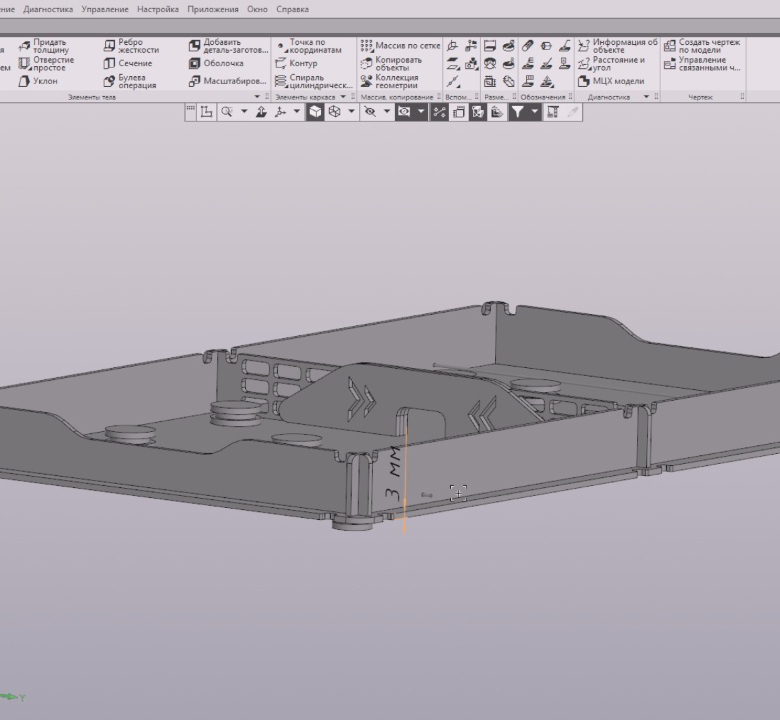Screen dimensions: 780x720
Task: Open the Приложения menu
Action: 212,9
